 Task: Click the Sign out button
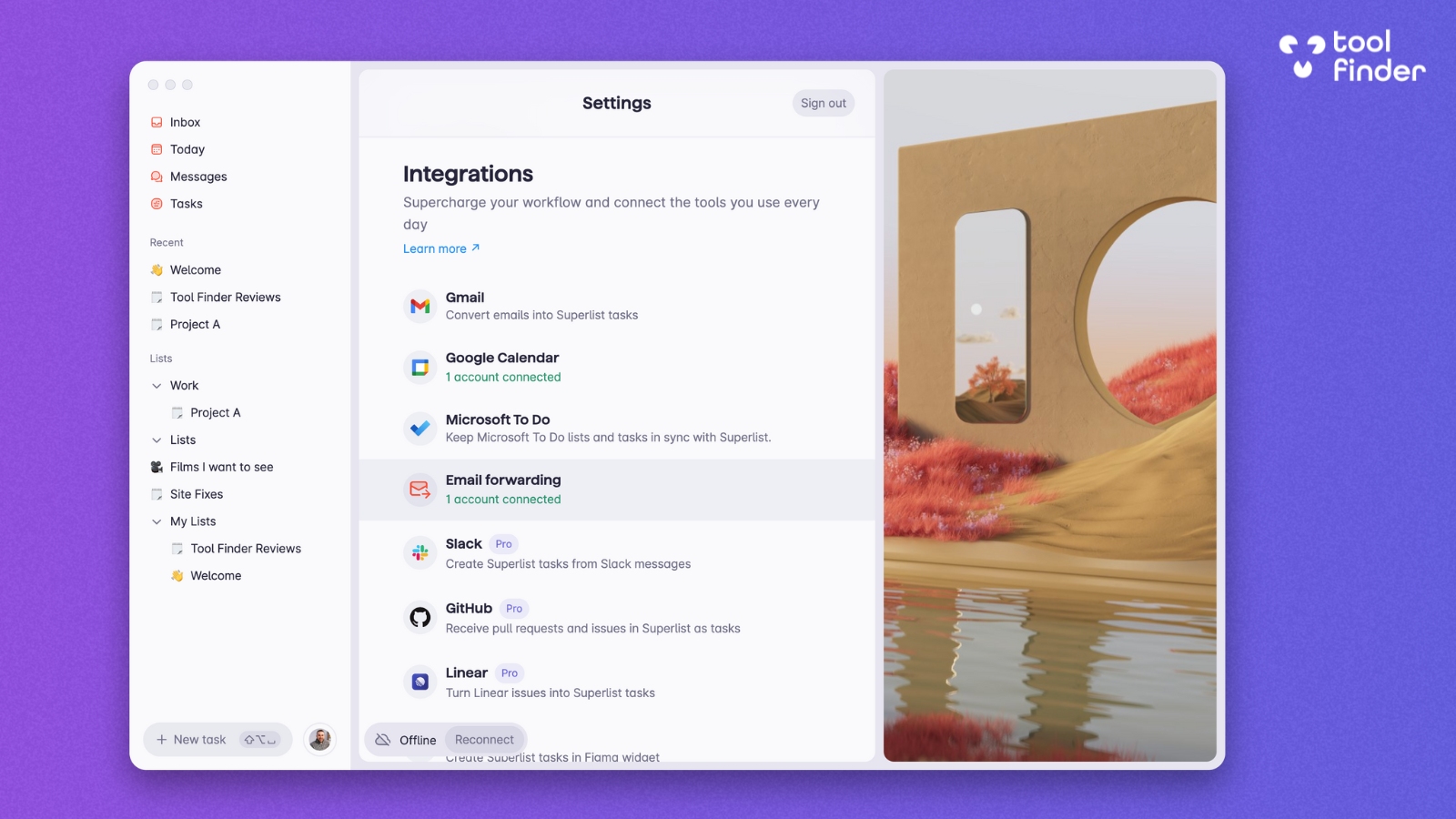822,103
